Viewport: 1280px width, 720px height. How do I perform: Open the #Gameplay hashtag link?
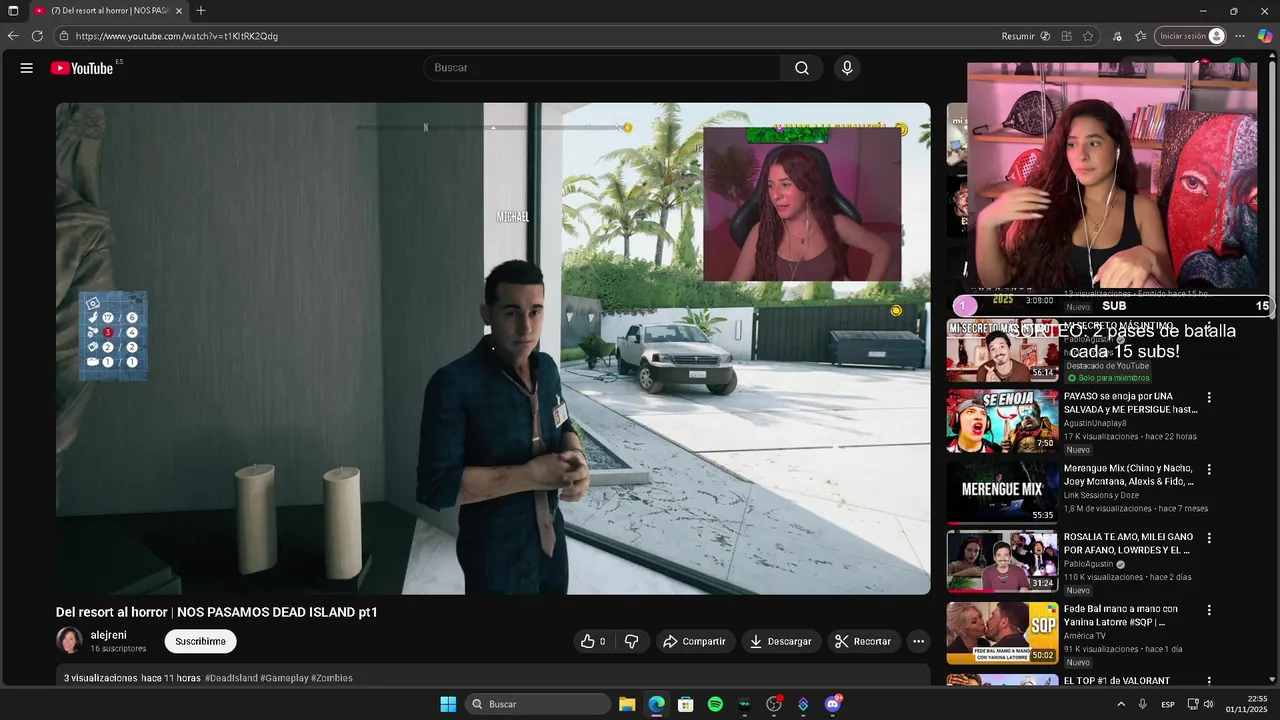click(x=284, y=678)
